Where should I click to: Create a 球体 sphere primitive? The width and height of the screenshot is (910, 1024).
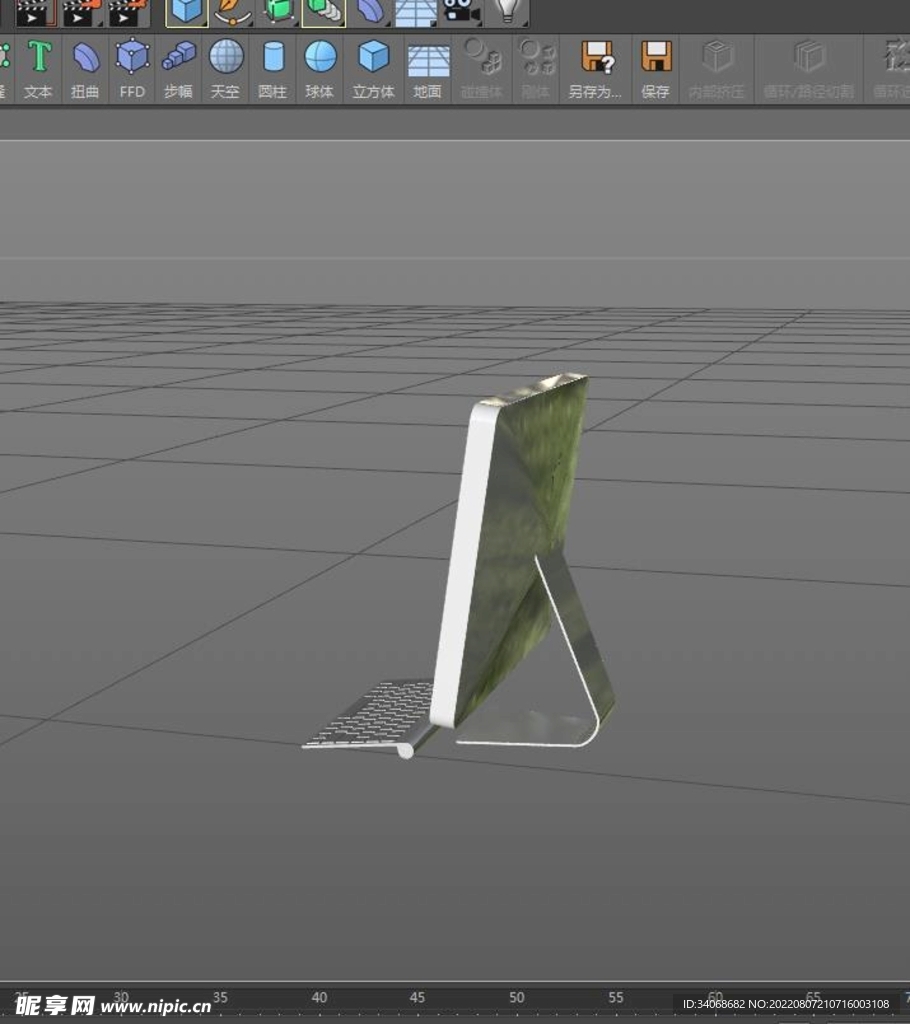pyautogui.click(x=320, y=66)
